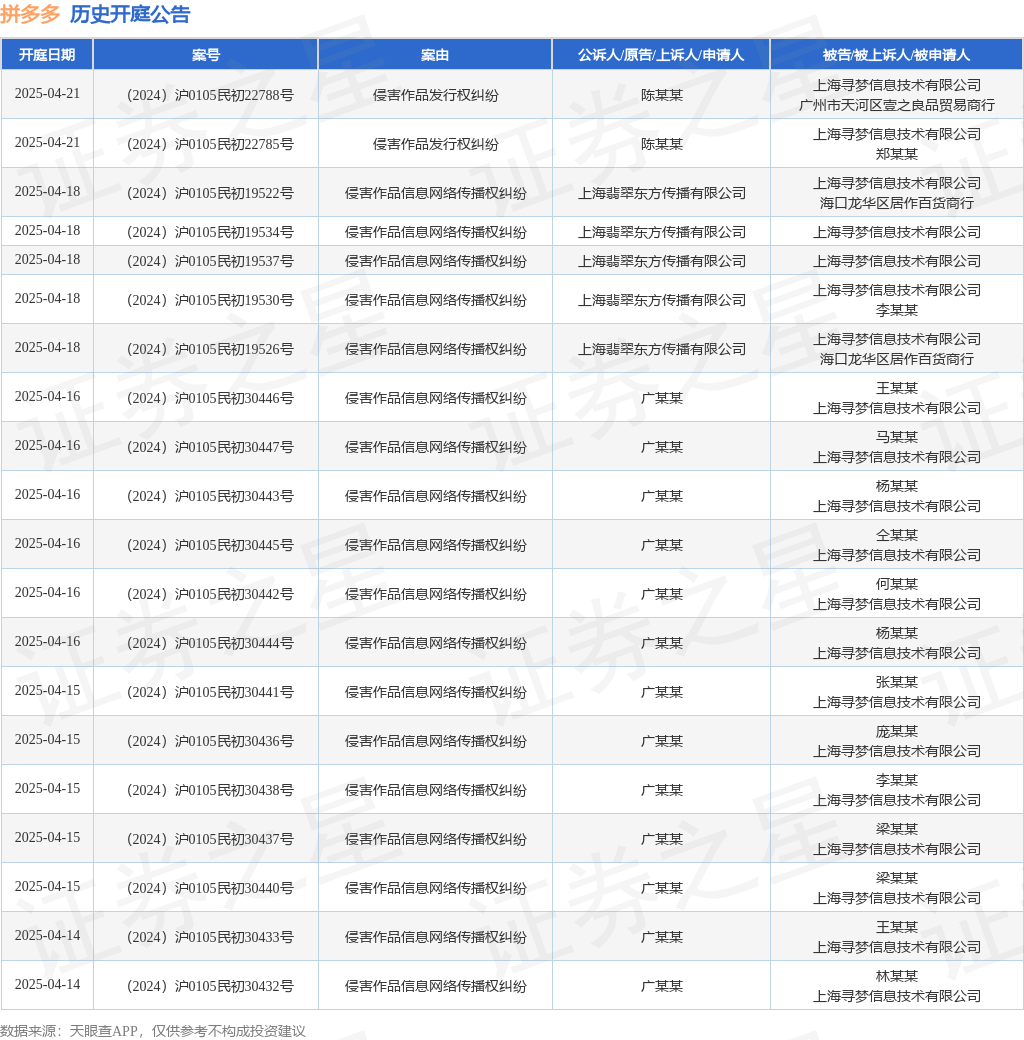The width and height of the screenshot is (1024, 1040).
Task: Click 海口龙华区居作百货商行 in the 19522号 row
Action: coord(897,204)
